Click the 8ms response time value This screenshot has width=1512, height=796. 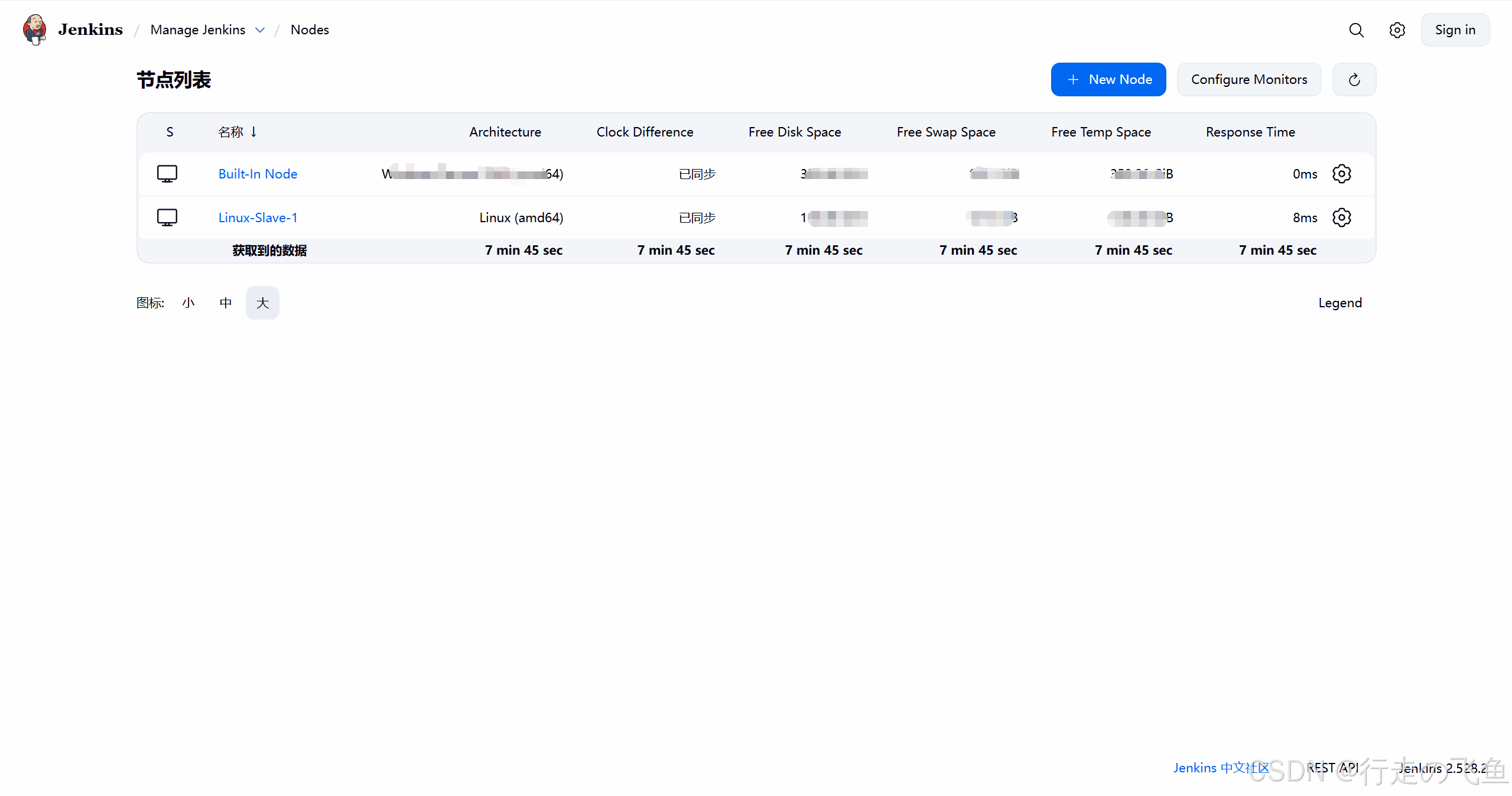coord(1305,217)
